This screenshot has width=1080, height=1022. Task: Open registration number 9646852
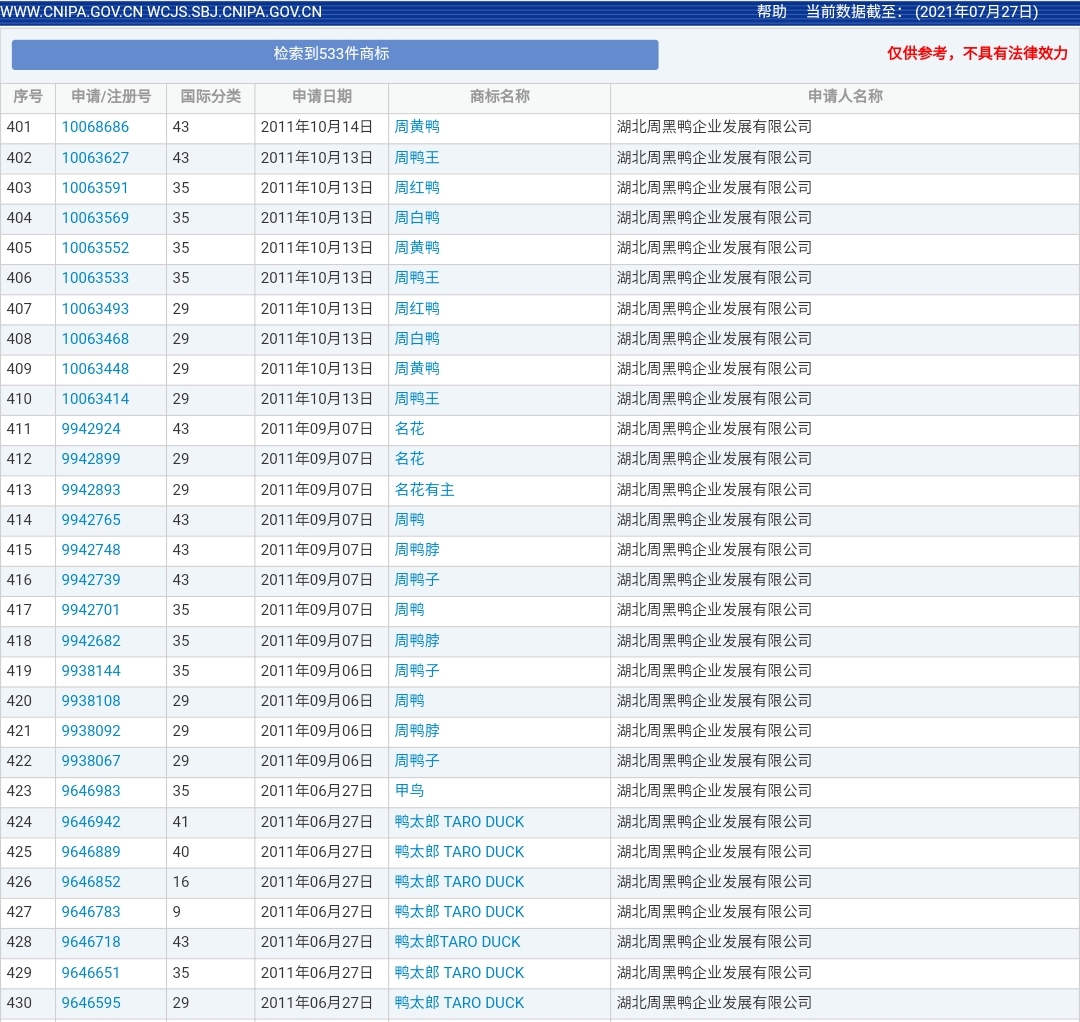(x=91, y=882)
